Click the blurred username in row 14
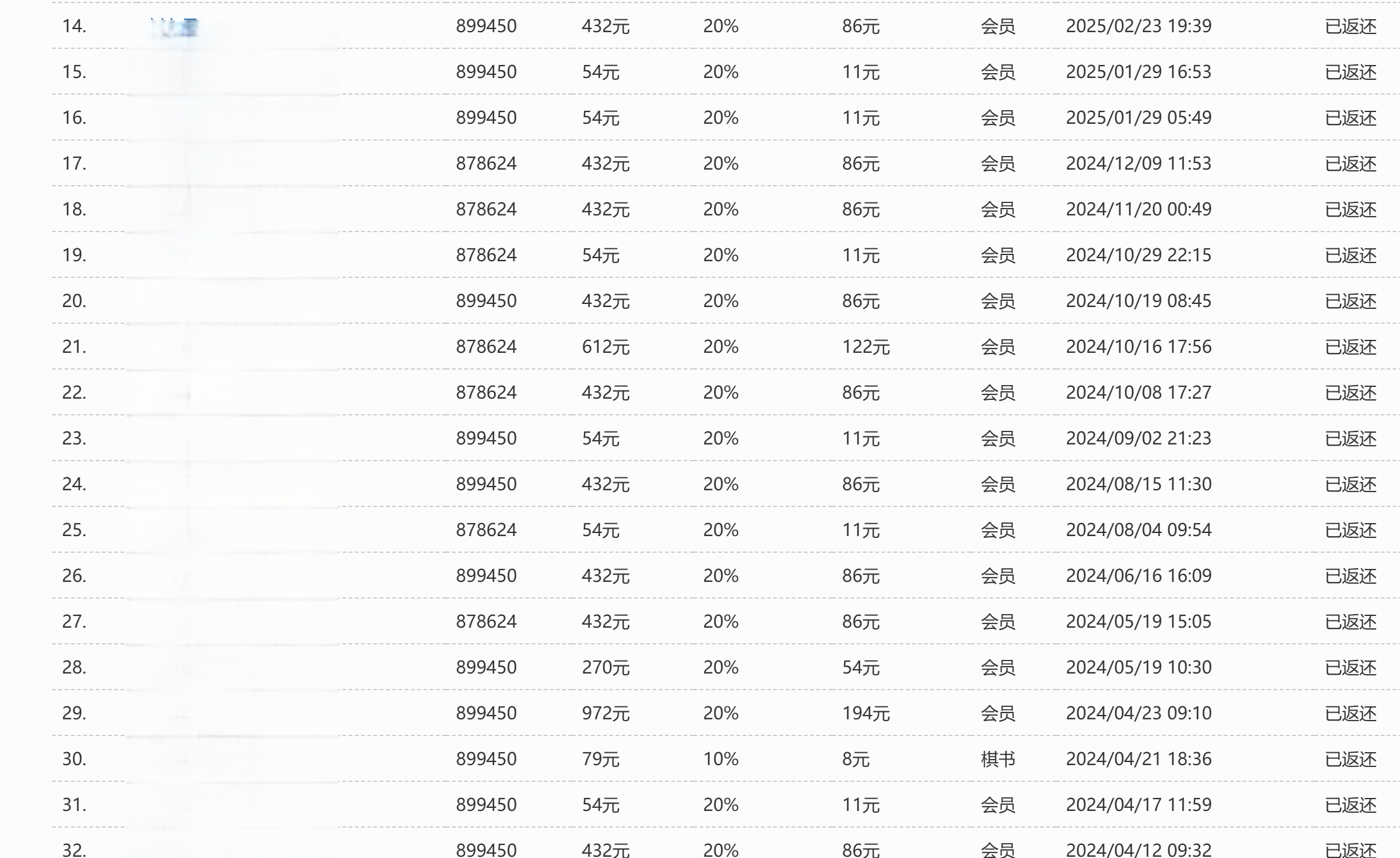The width and height of the screenshot is (1400, 858). 175,27
